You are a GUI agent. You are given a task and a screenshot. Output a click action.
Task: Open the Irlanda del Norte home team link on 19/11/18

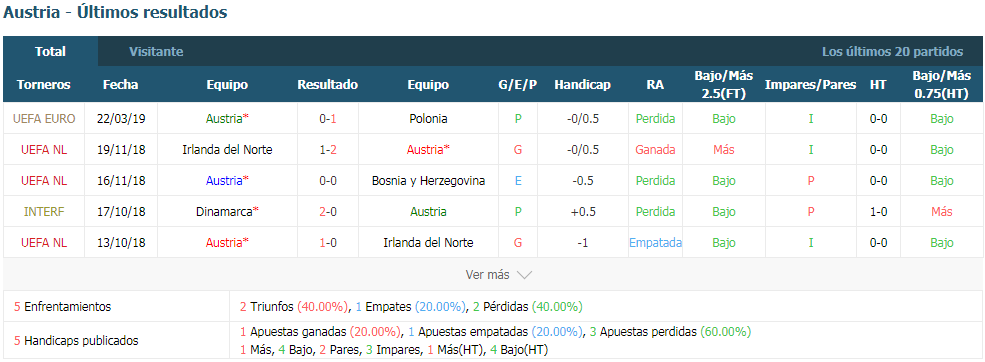227,150
